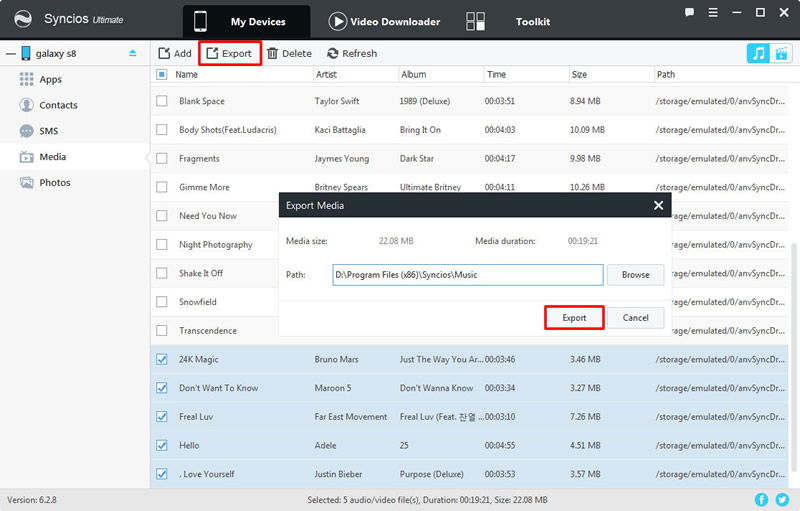Uncheck the 24K Magic checkbox
This screenshot has width=800, height=511.
(x=162, y=360)
